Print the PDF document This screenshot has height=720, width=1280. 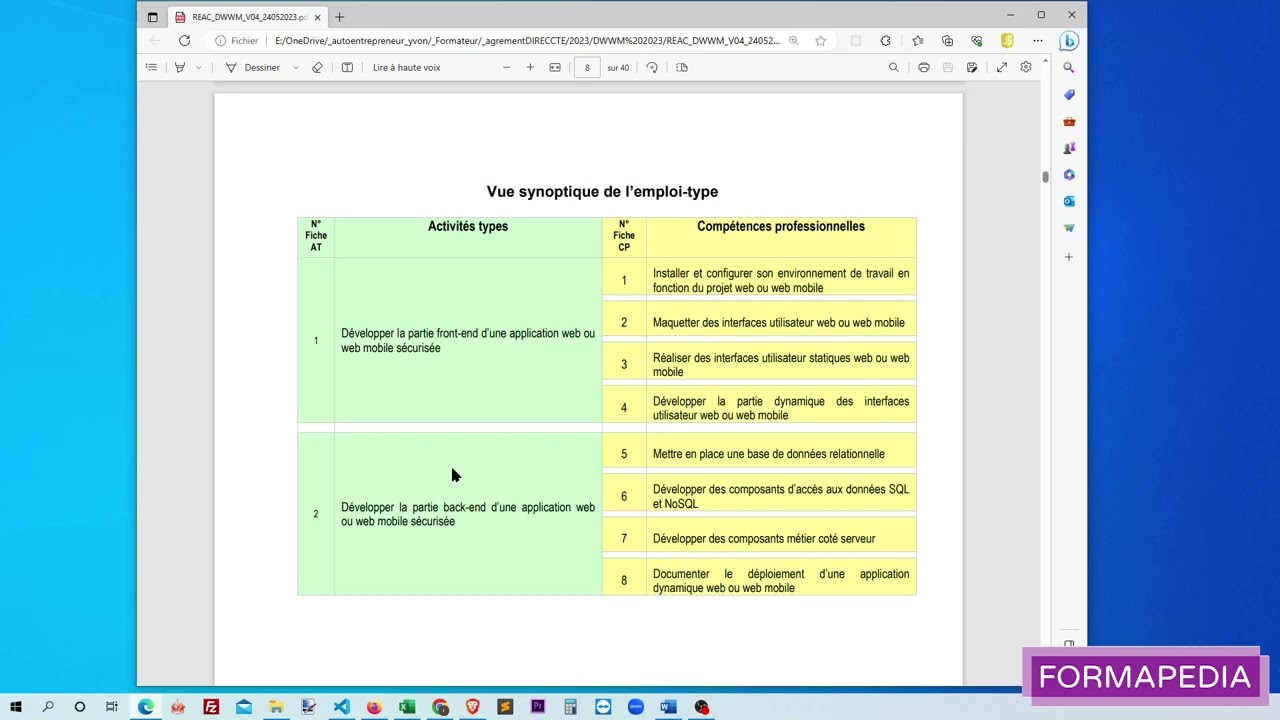[924, 67]
